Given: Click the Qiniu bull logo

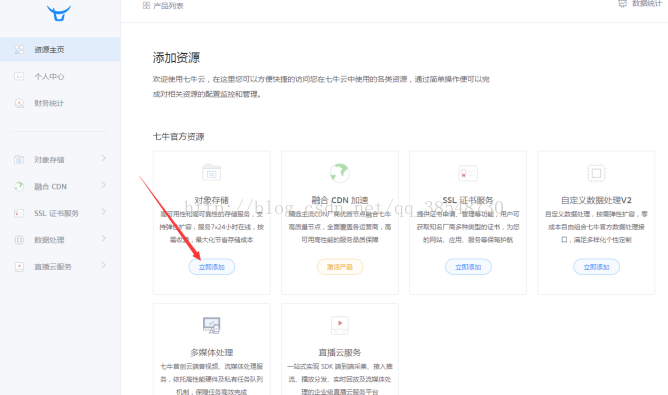Looking at the screenshot, I should [x=59, y=13].
